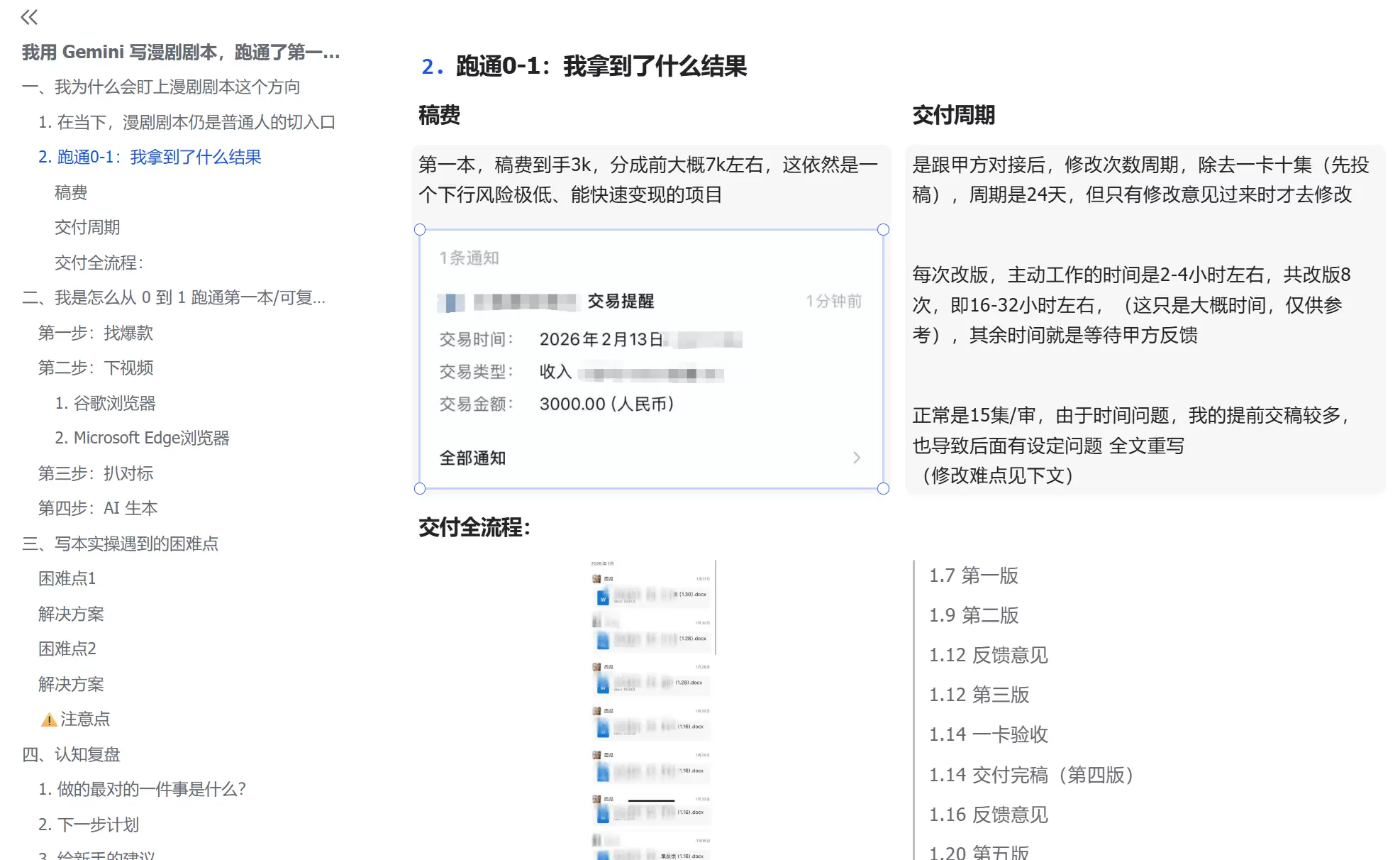Click the 西瓜 avatar in the chat screenshot
The height and width of the screenshot is (860, 1400).
coord(596,578)
